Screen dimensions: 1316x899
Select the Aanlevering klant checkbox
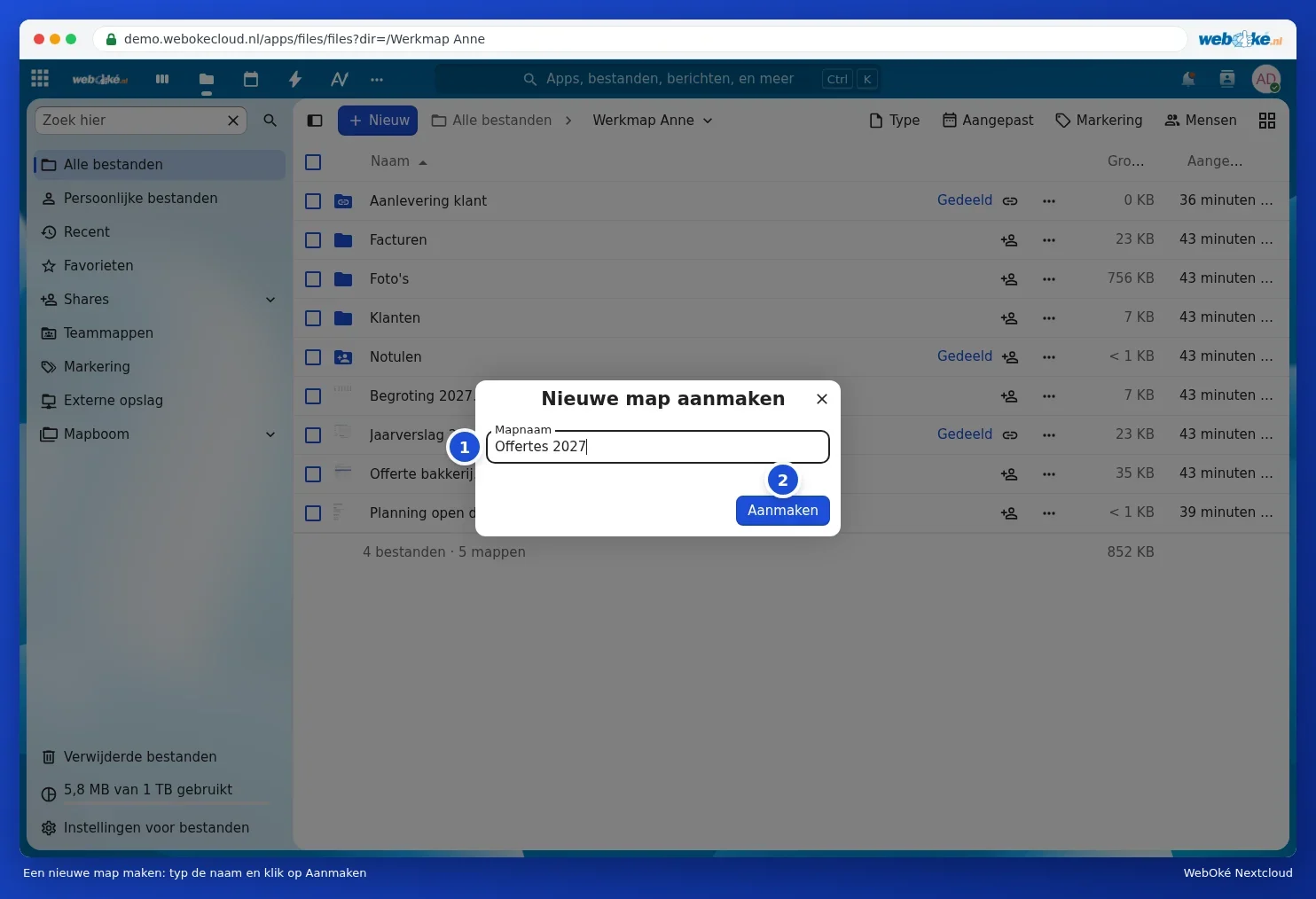313,201
